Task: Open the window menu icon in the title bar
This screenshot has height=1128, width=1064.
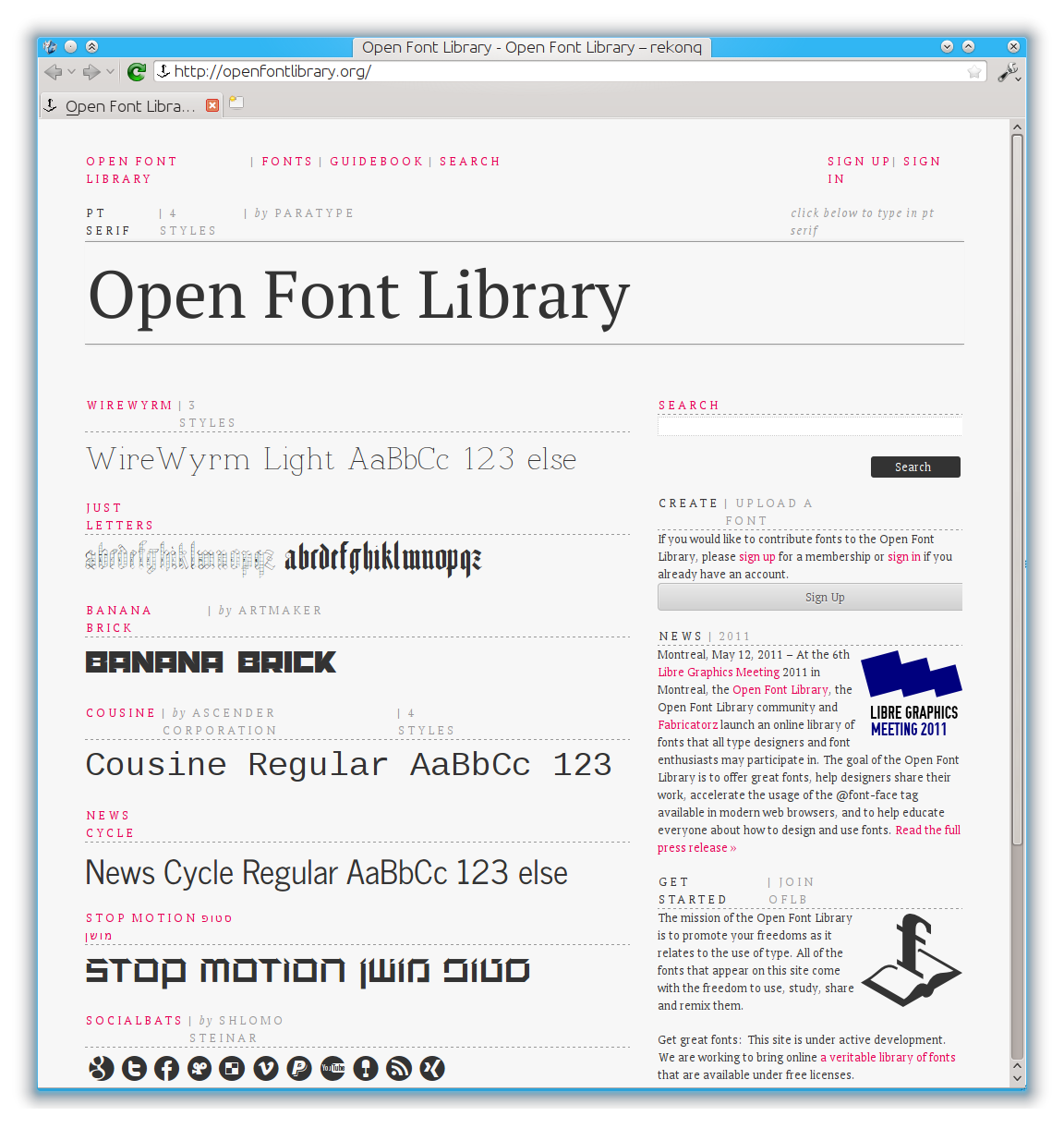Action: [50, 46]
